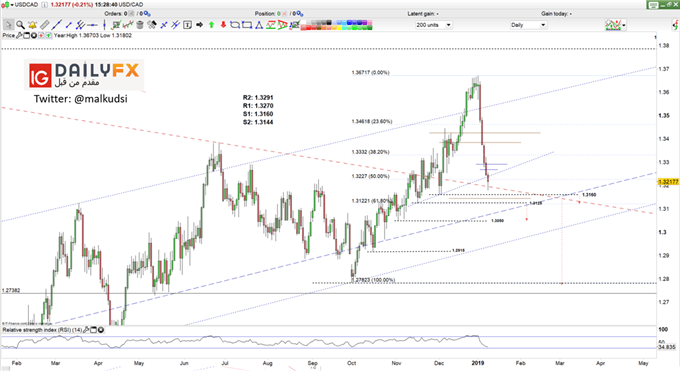
Task: Click the RSI panel black circle button
Action: pos(101,330)
